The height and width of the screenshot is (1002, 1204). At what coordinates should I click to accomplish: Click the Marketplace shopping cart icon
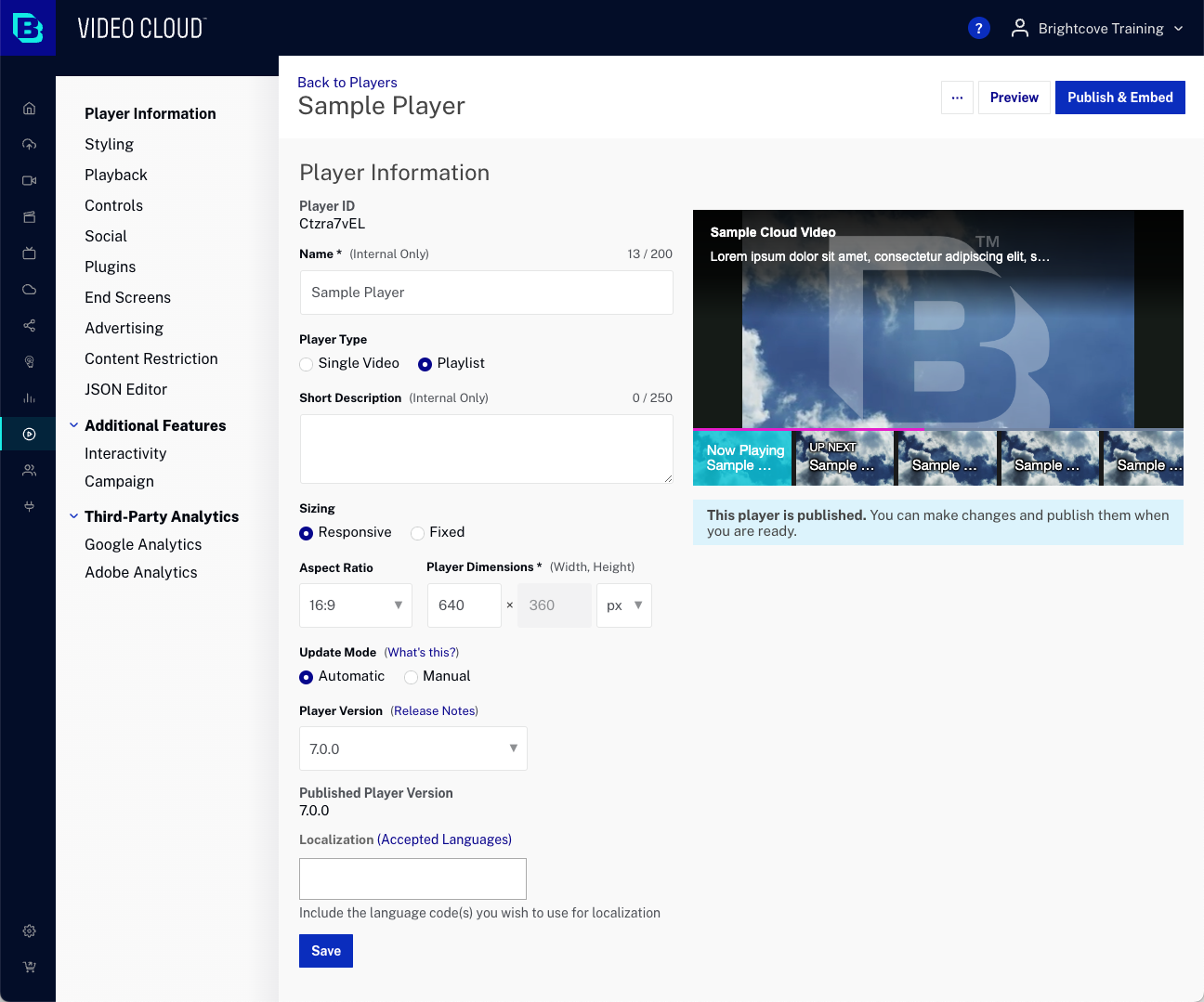29,967
